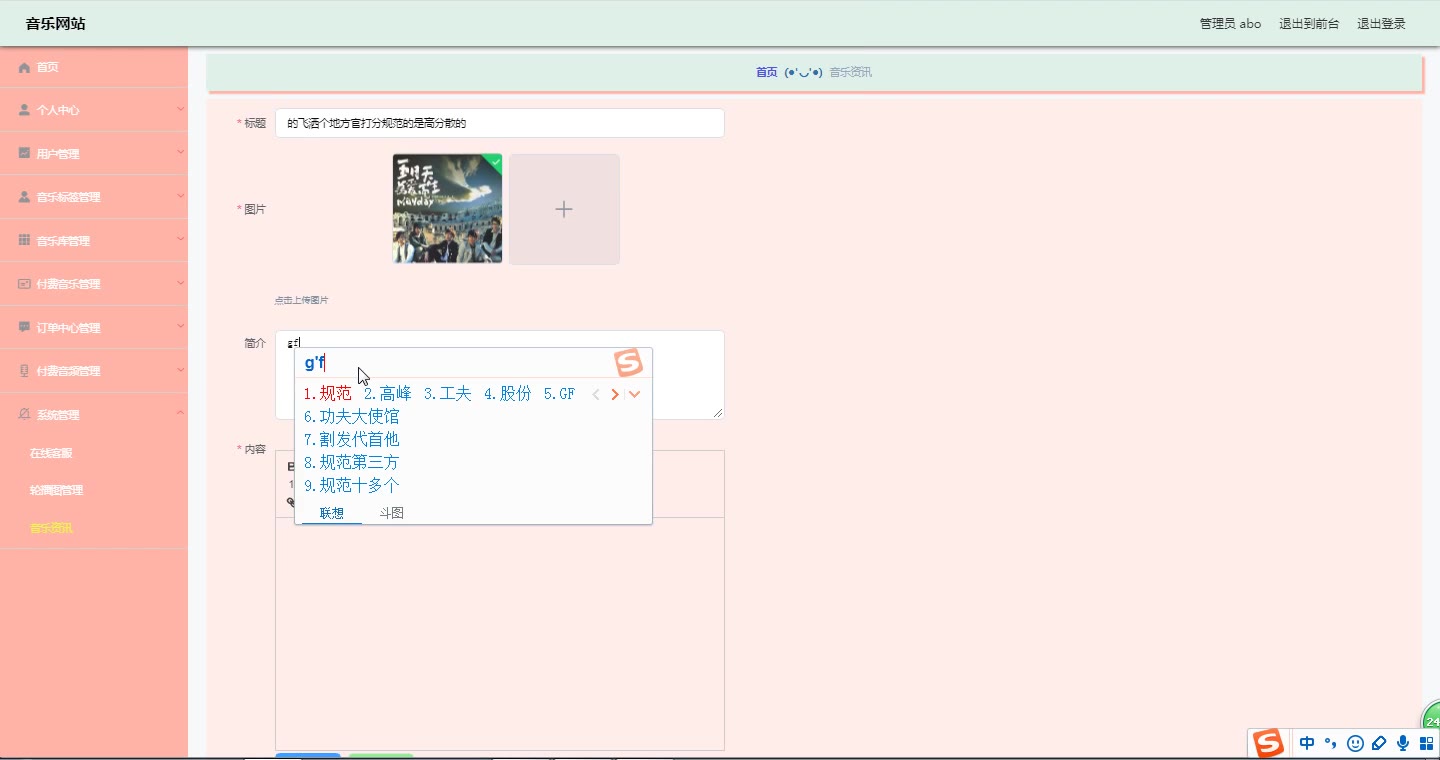Choose candidate 5 GF

(x=560, y=394)
